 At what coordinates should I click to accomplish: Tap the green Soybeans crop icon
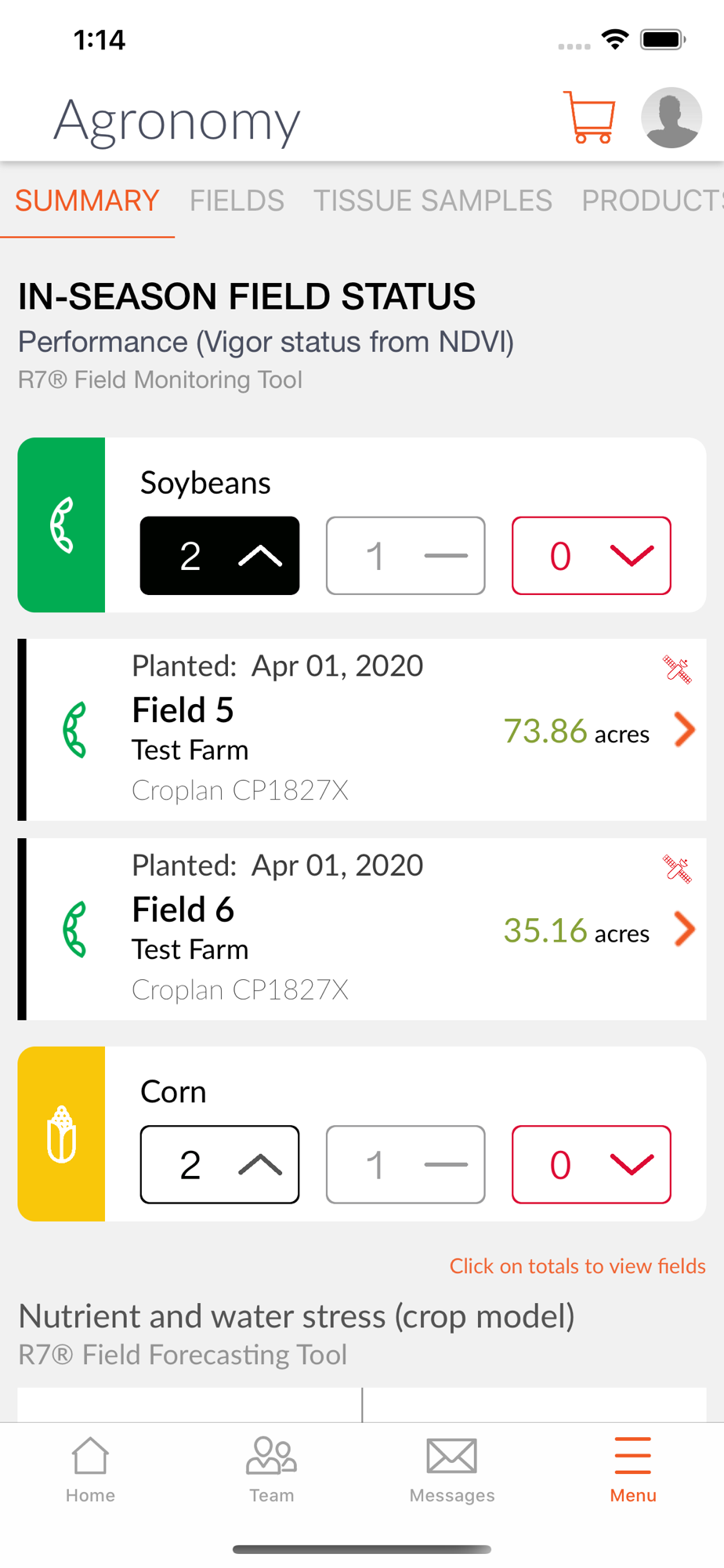click(x=61, y=524)
